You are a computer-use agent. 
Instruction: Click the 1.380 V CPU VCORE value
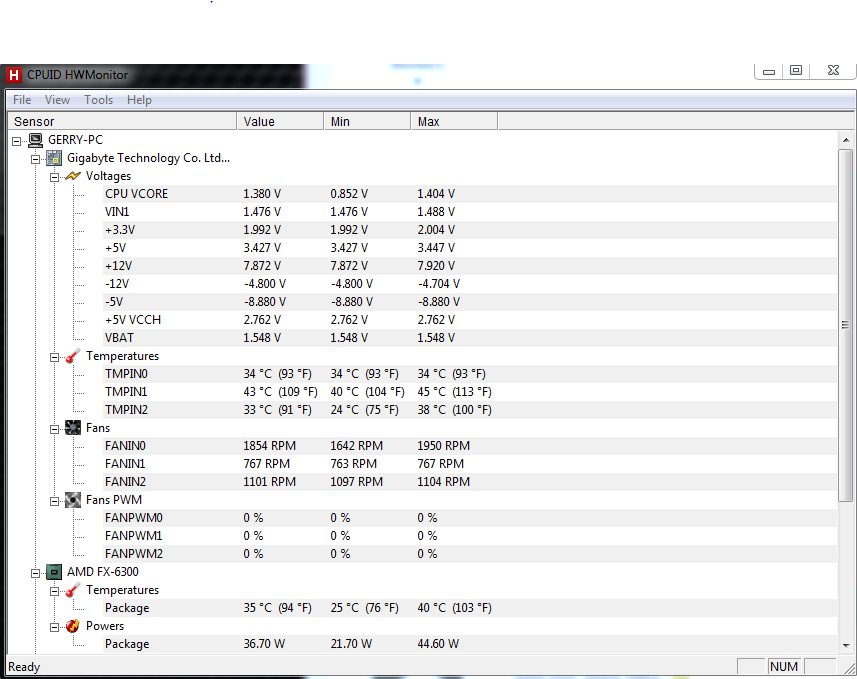pyautogui.click(x=262, y=194)
